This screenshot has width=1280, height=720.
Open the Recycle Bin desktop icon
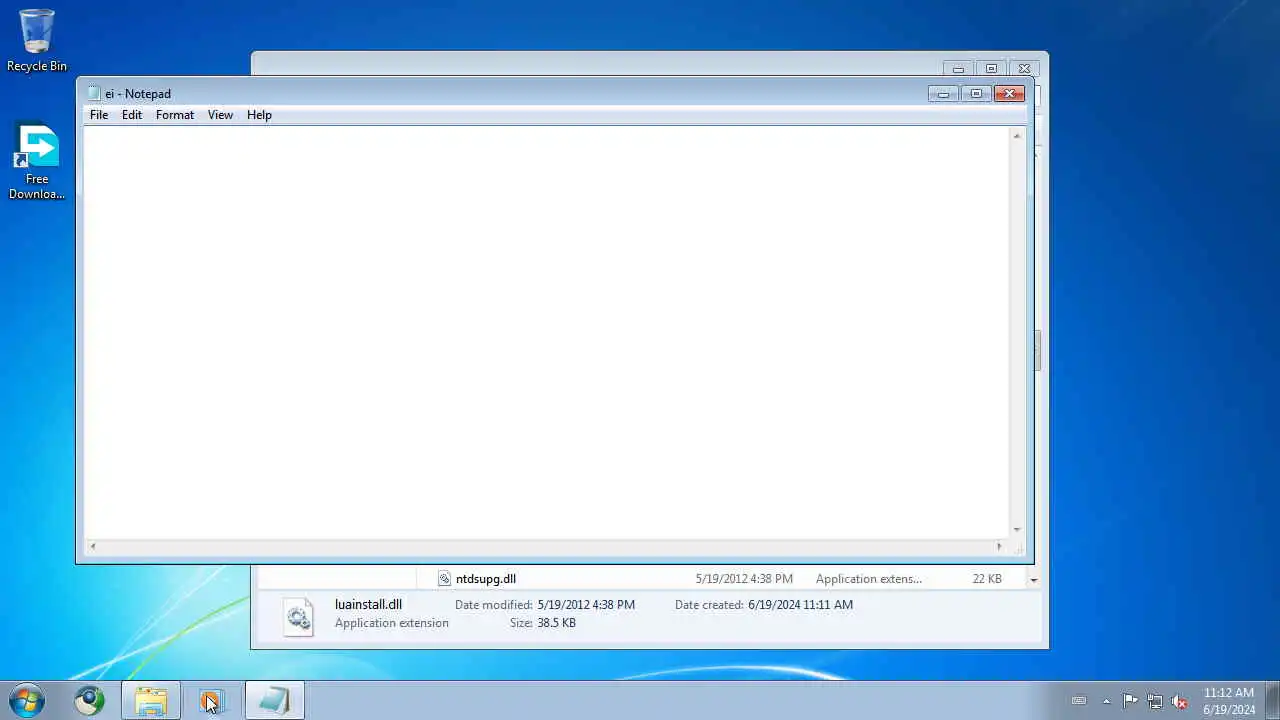[x=37, y=41]
